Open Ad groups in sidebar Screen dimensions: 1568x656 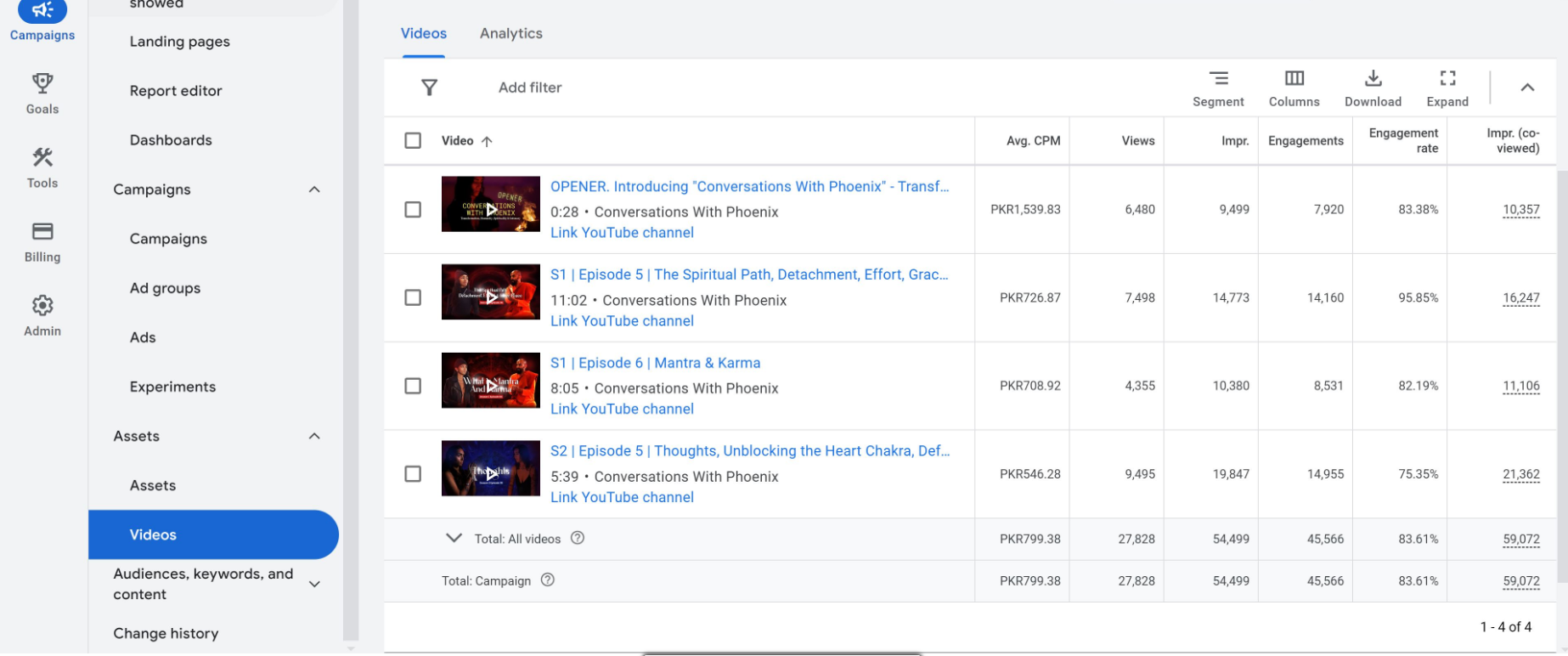point(165,288)
